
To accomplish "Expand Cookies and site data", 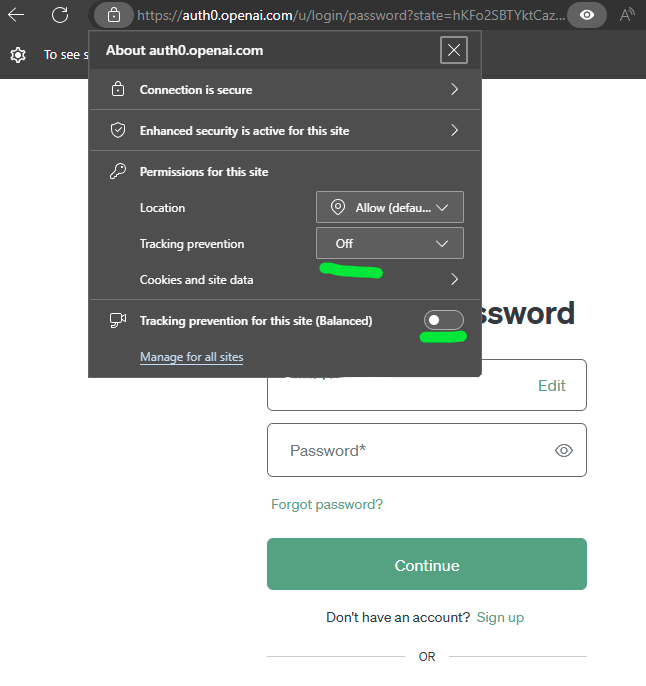I will point(299,280).
